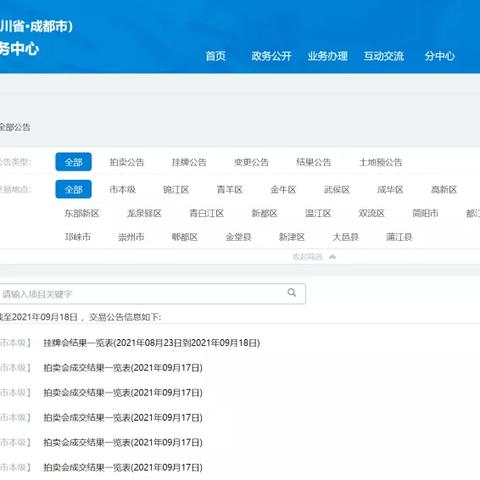Choose 邛崃市 location filter
480x480 pixels.
(78, 237)
